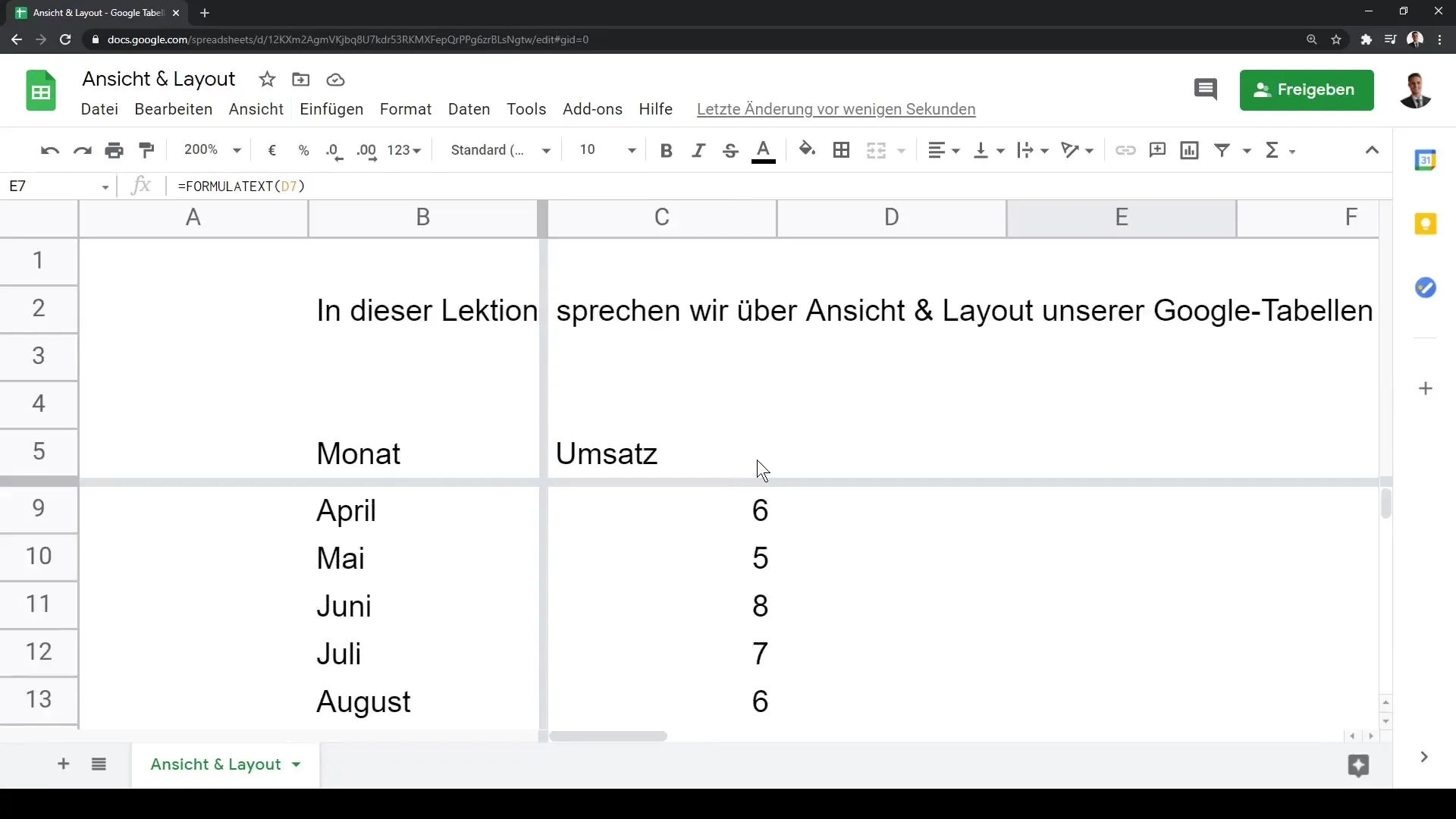
Task: Open Explore button at bottom right
Action: [1358, 766]
